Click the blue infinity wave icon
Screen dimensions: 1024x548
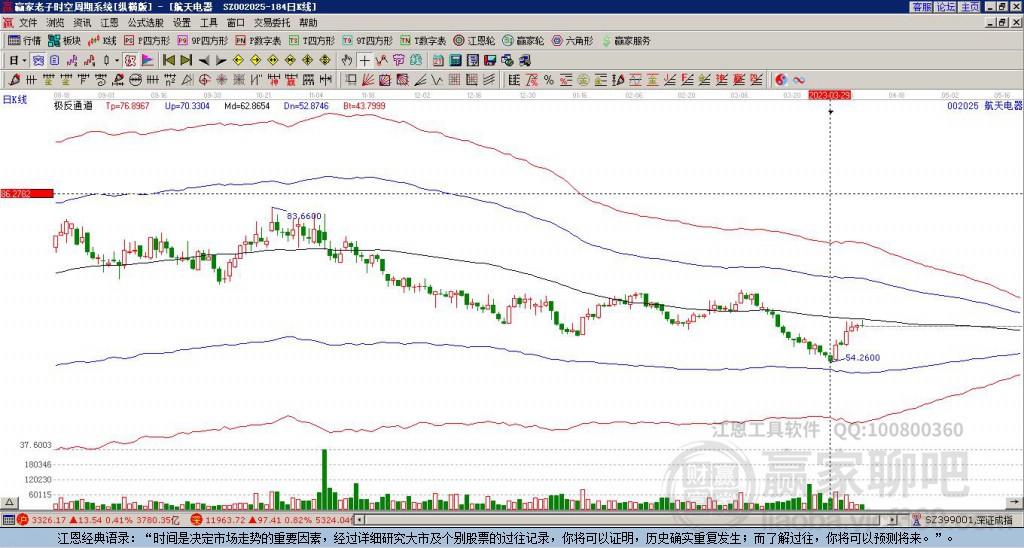(799, 80)
